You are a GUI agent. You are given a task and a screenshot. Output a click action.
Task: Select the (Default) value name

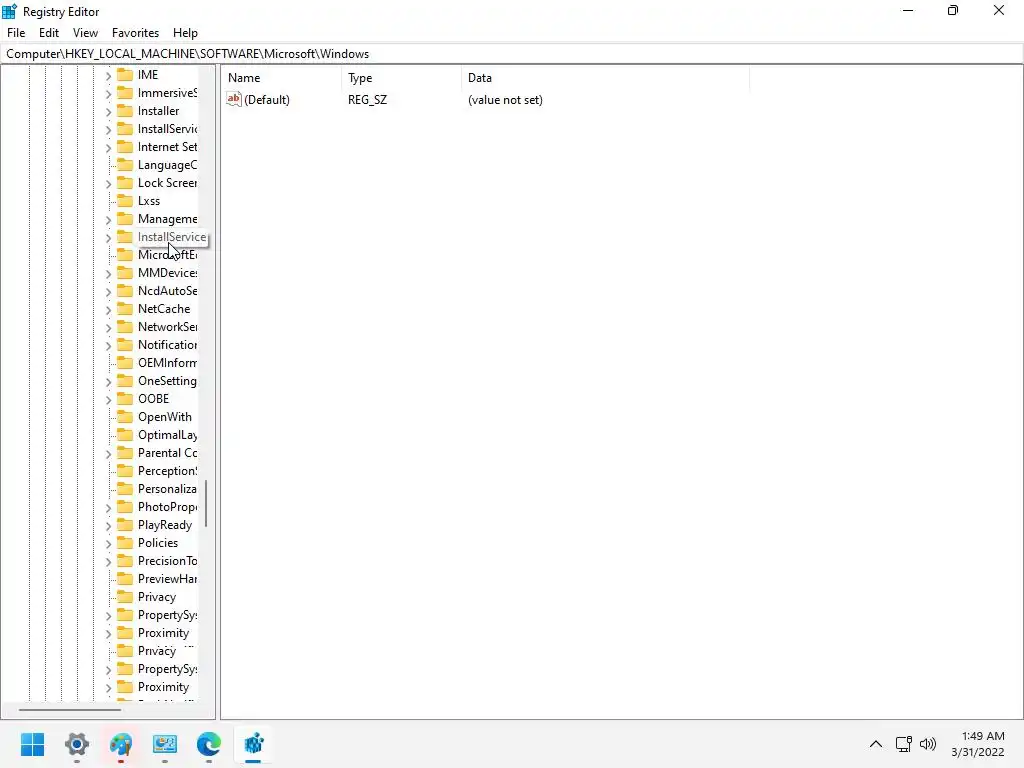[x=267, y=100]
